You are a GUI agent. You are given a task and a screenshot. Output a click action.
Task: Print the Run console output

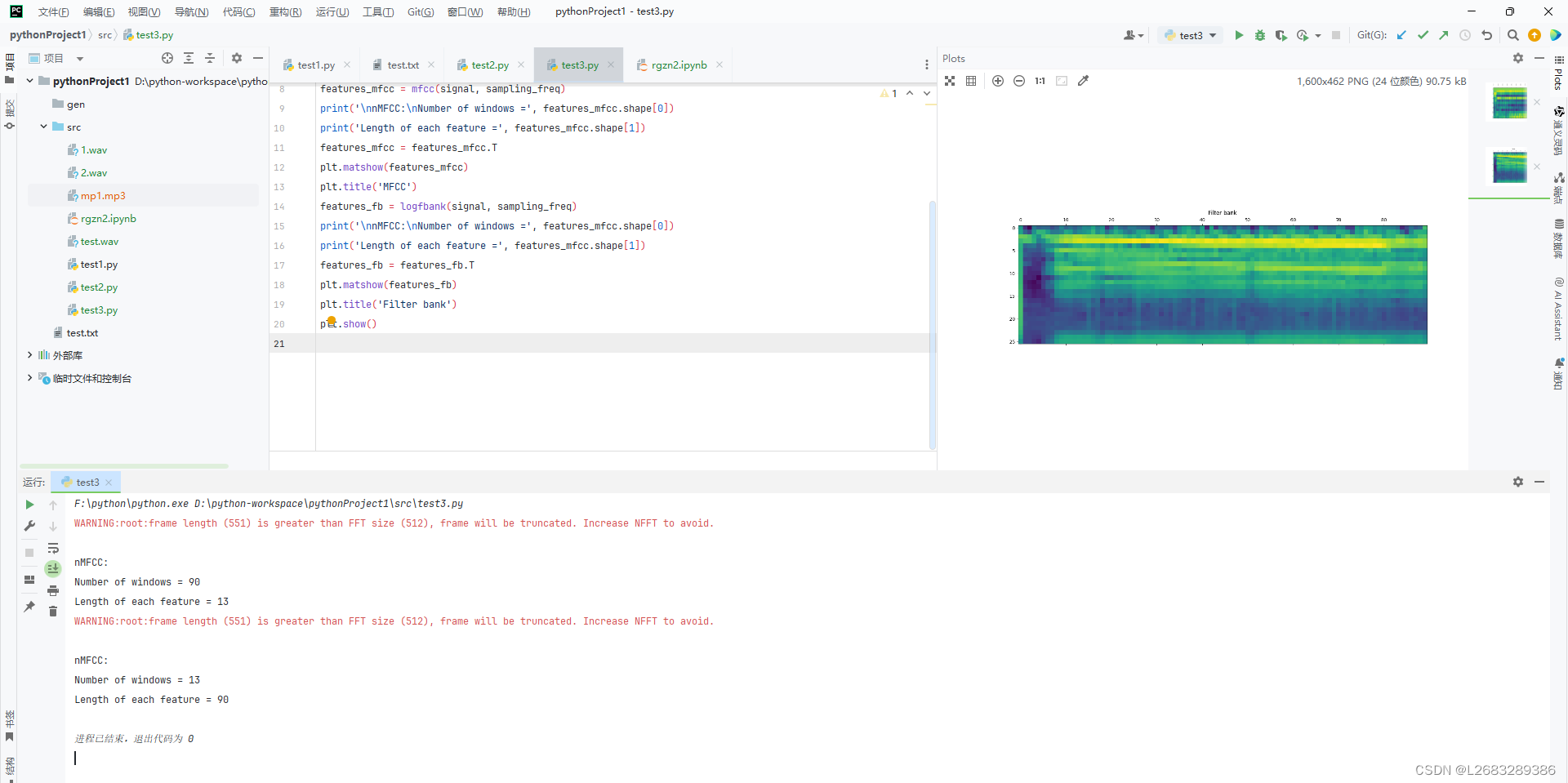tap(53, 590)
